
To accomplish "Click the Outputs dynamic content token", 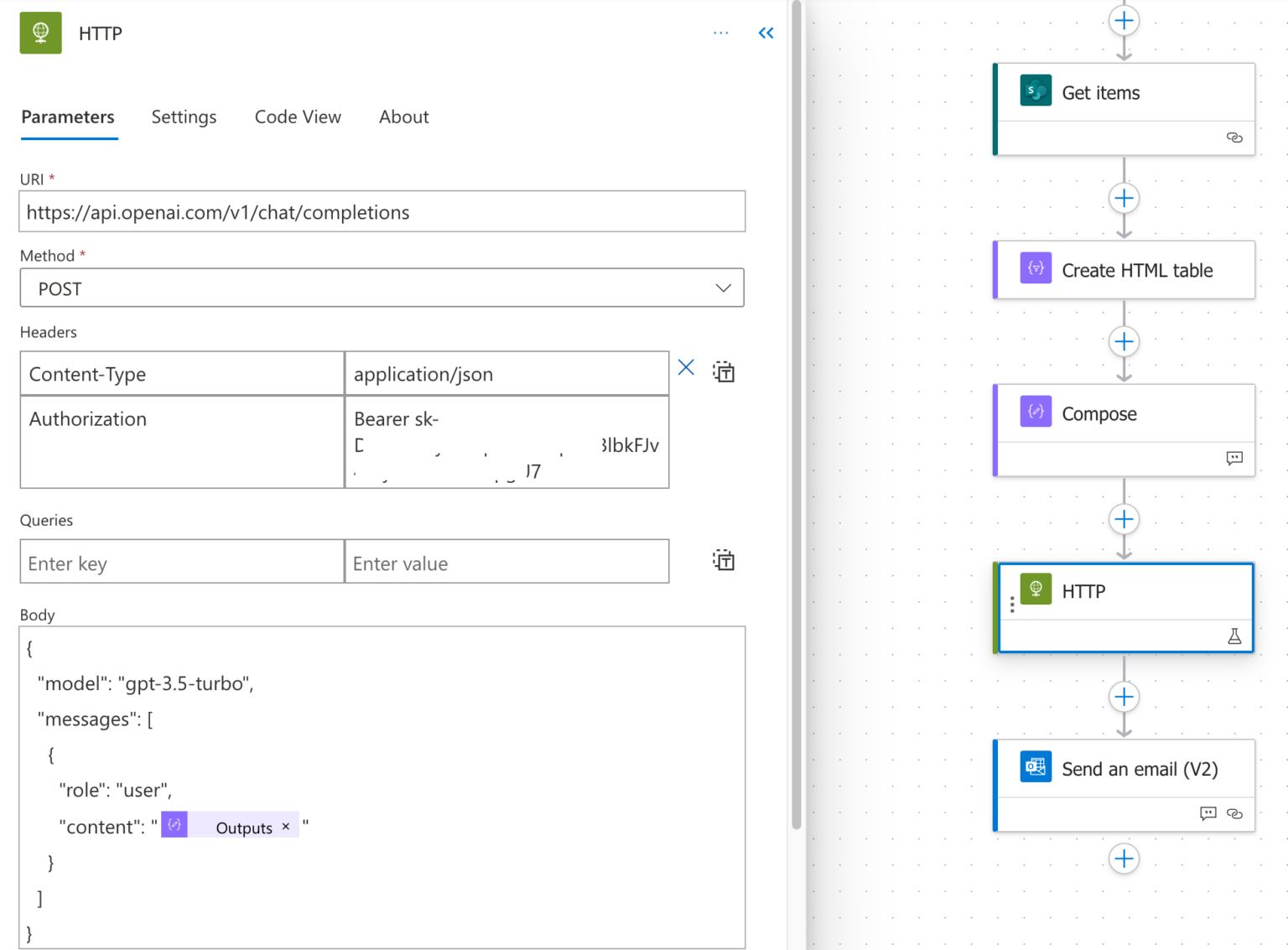I will [230, 825].
